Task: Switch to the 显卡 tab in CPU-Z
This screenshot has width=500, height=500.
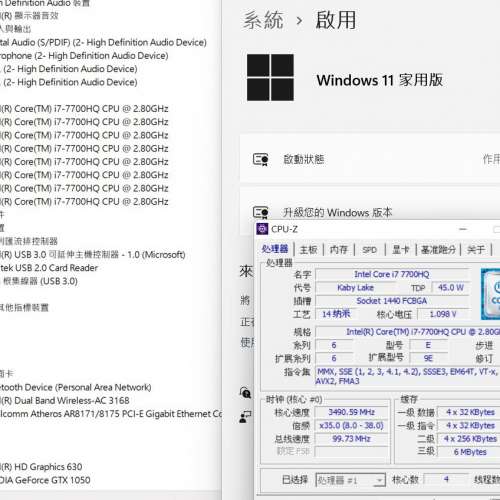Action: coord(401,249)
